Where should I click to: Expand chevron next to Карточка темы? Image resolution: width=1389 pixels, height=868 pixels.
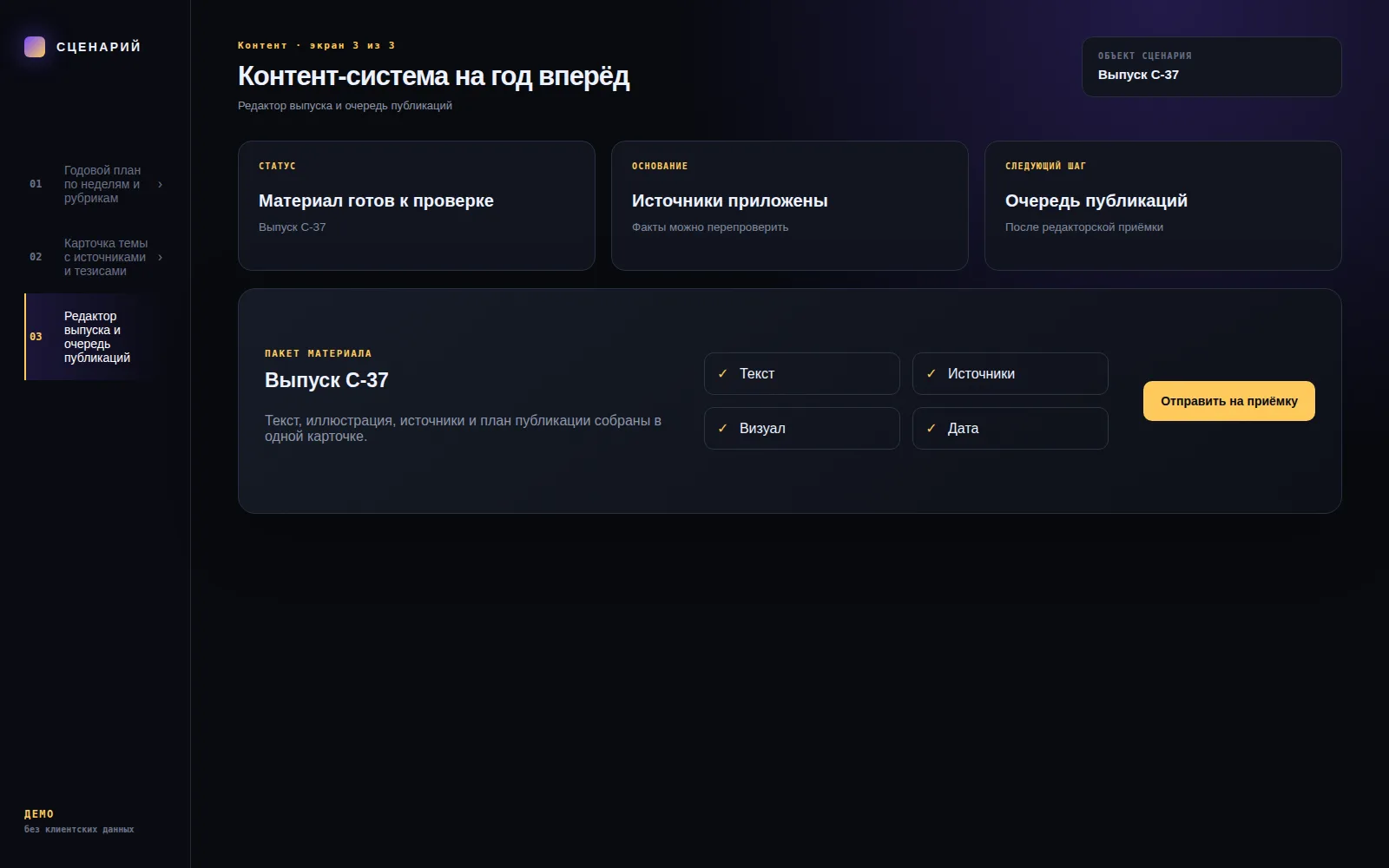160,257
